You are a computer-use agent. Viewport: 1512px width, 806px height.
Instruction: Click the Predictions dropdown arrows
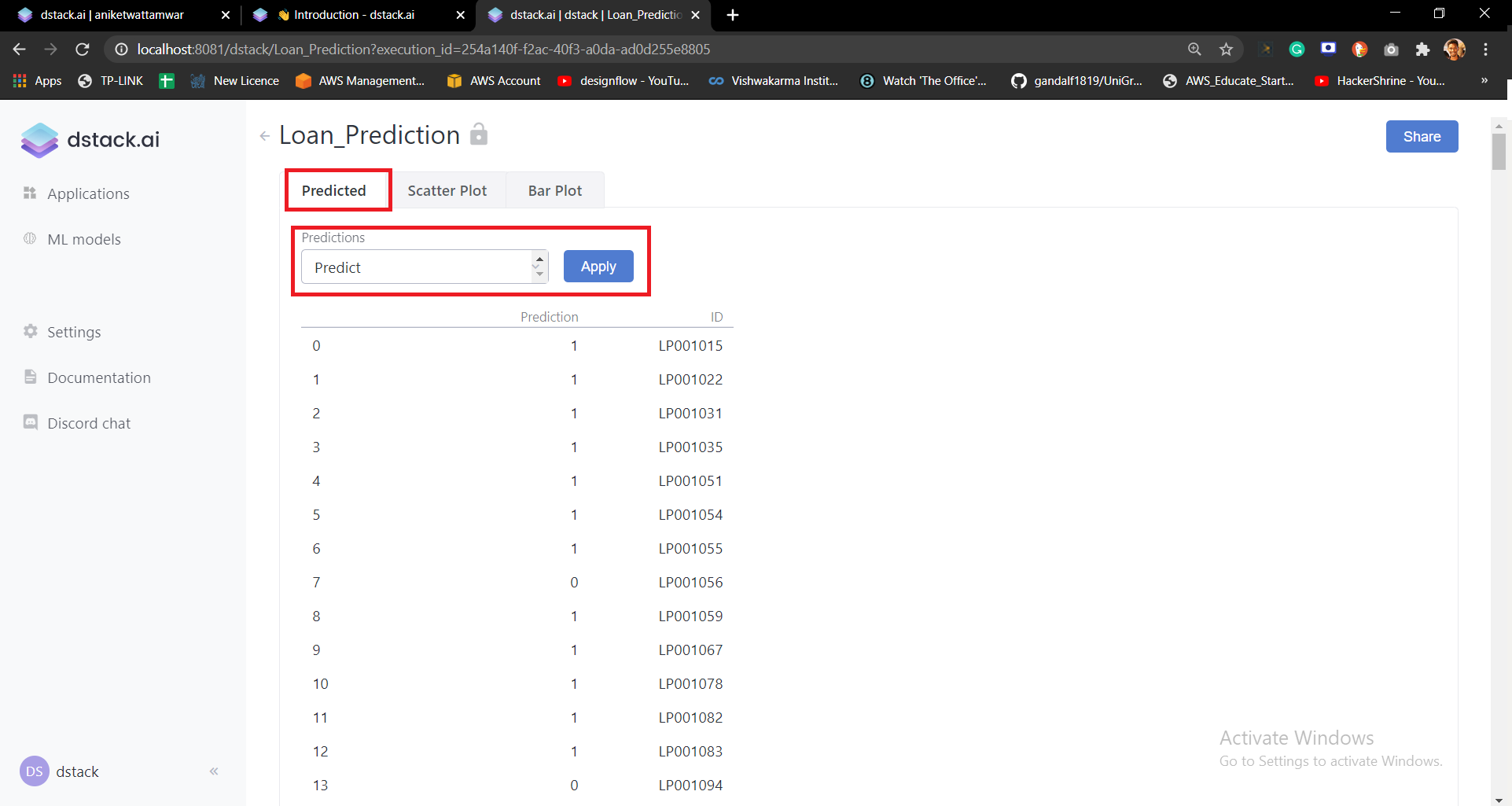539,267
